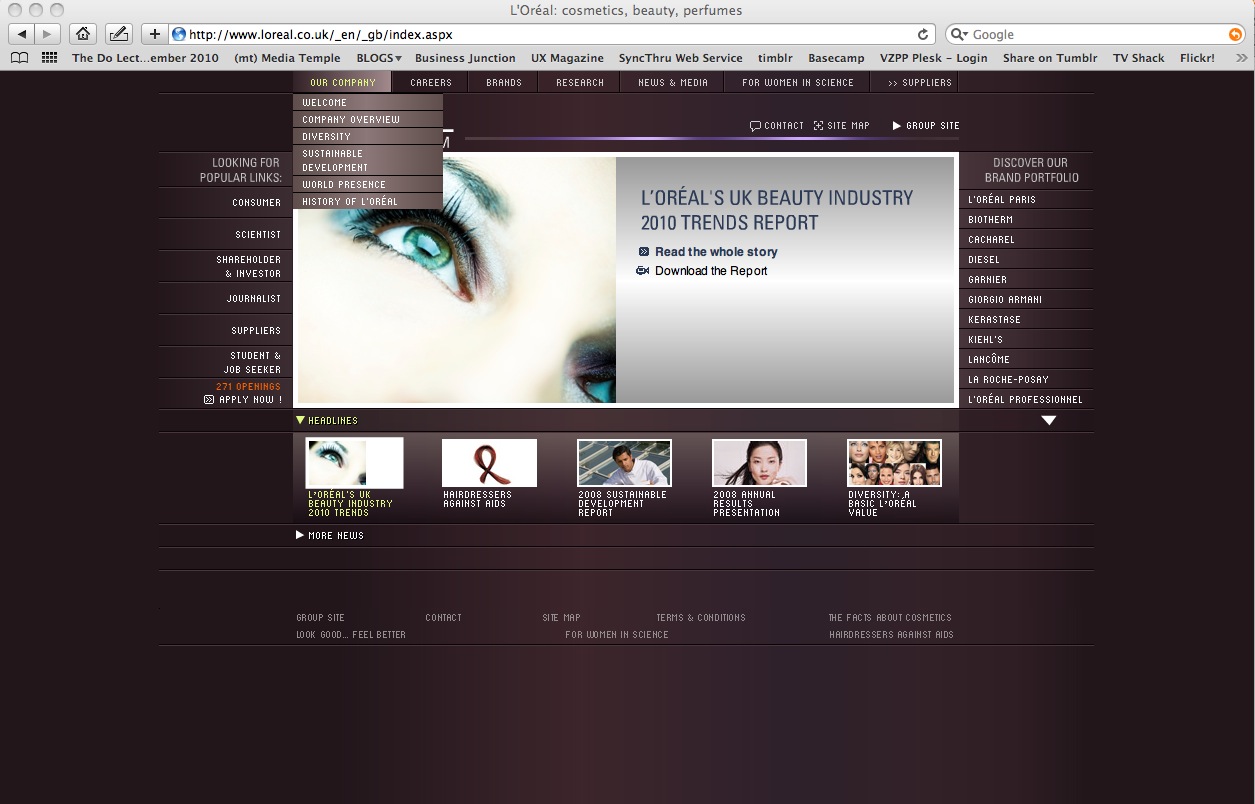Click the Contact speech bubble icon

(755, 126)
